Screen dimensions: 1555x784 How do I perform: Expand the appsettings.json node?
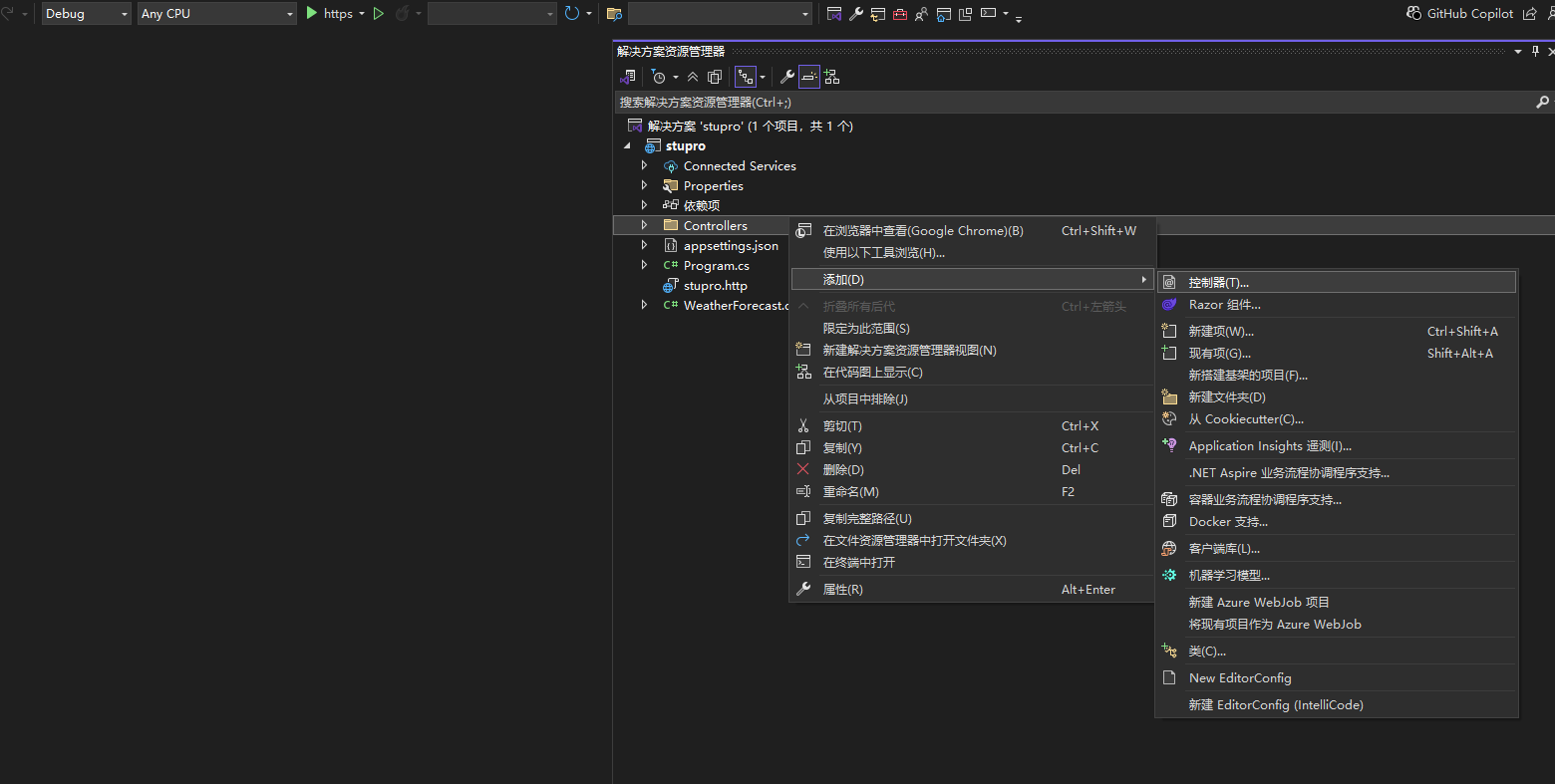(644, 245)
